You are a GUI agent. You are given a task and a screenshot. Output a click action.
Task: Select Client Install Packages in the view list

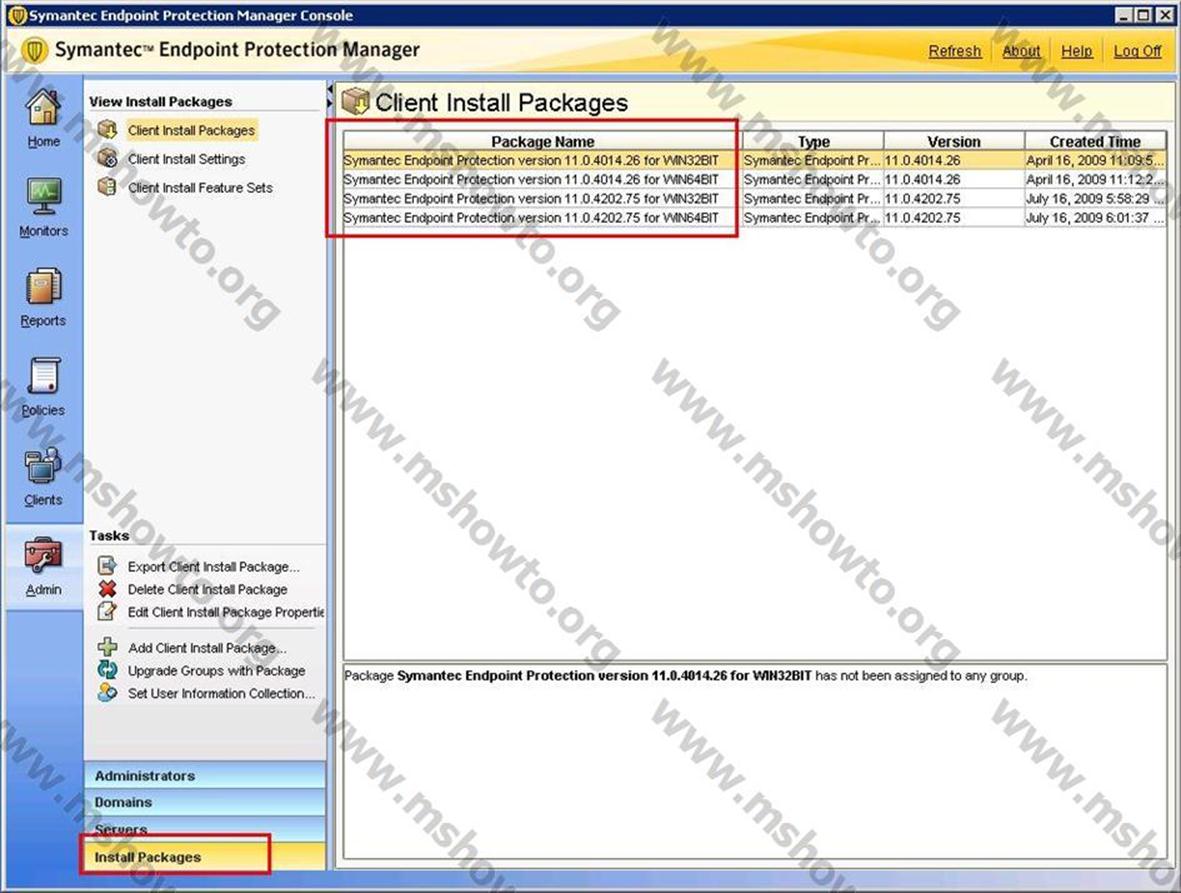pos(191,130)
